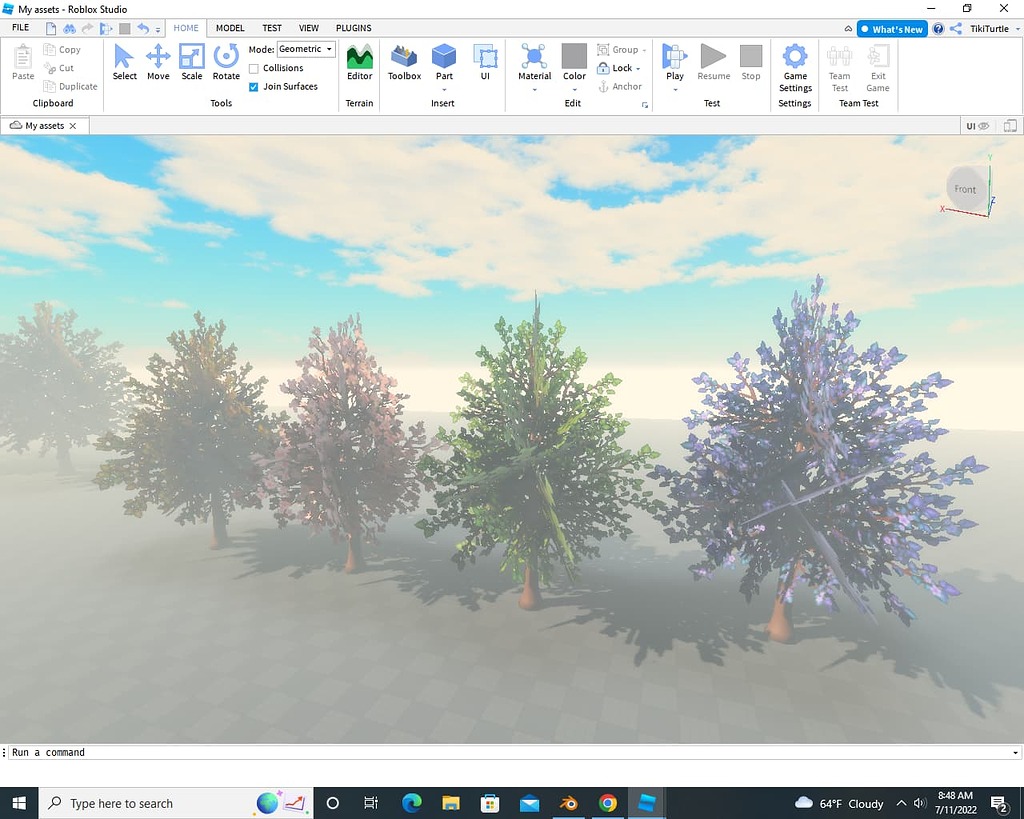Open the Terrain Editor
This screenshot has height=819, width=1024.
pyautogui.click(x=359, y=62)
